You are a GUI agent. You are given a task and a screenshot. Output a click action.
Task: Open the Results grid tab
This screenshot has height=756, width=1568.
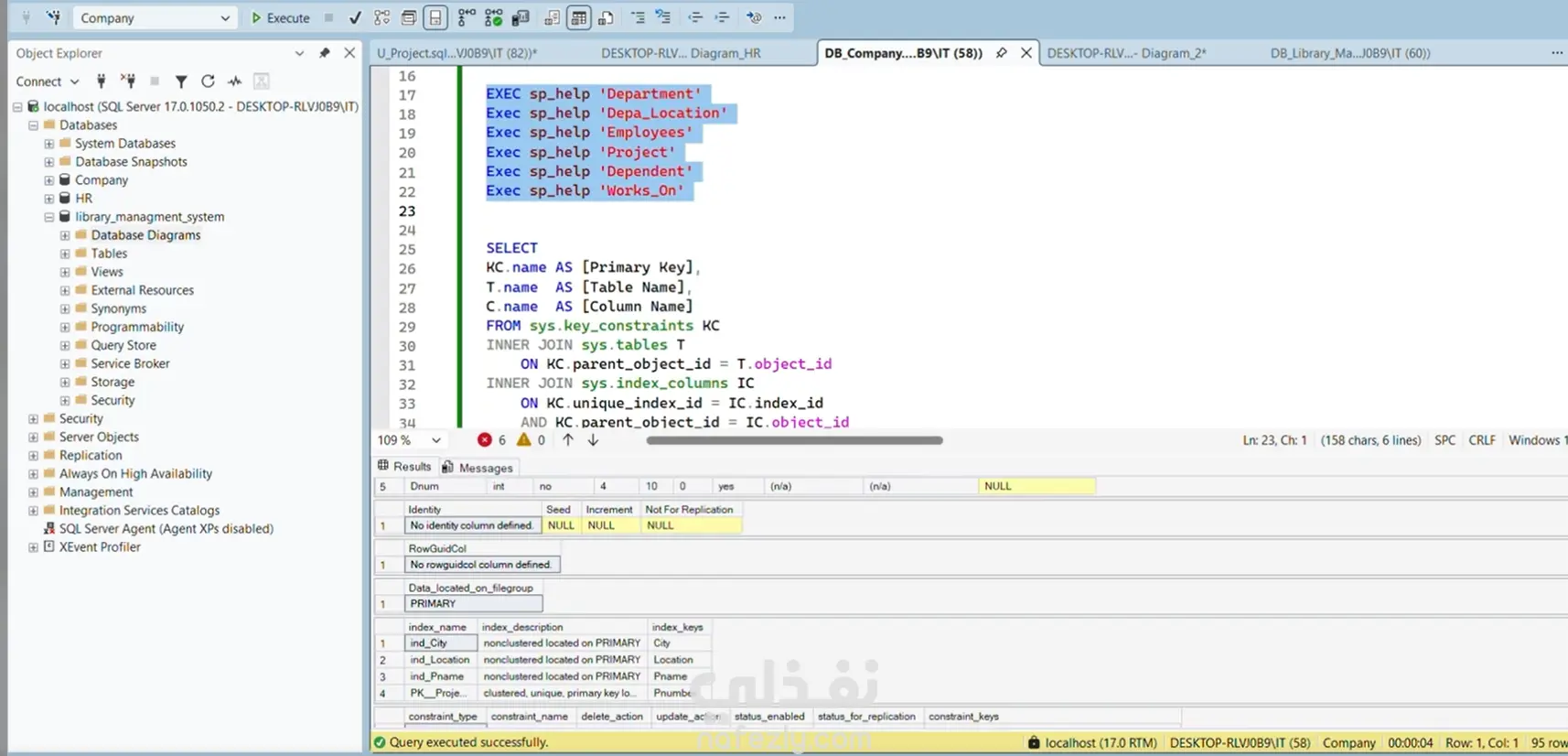pyautogui.click(x=404, y=467)
